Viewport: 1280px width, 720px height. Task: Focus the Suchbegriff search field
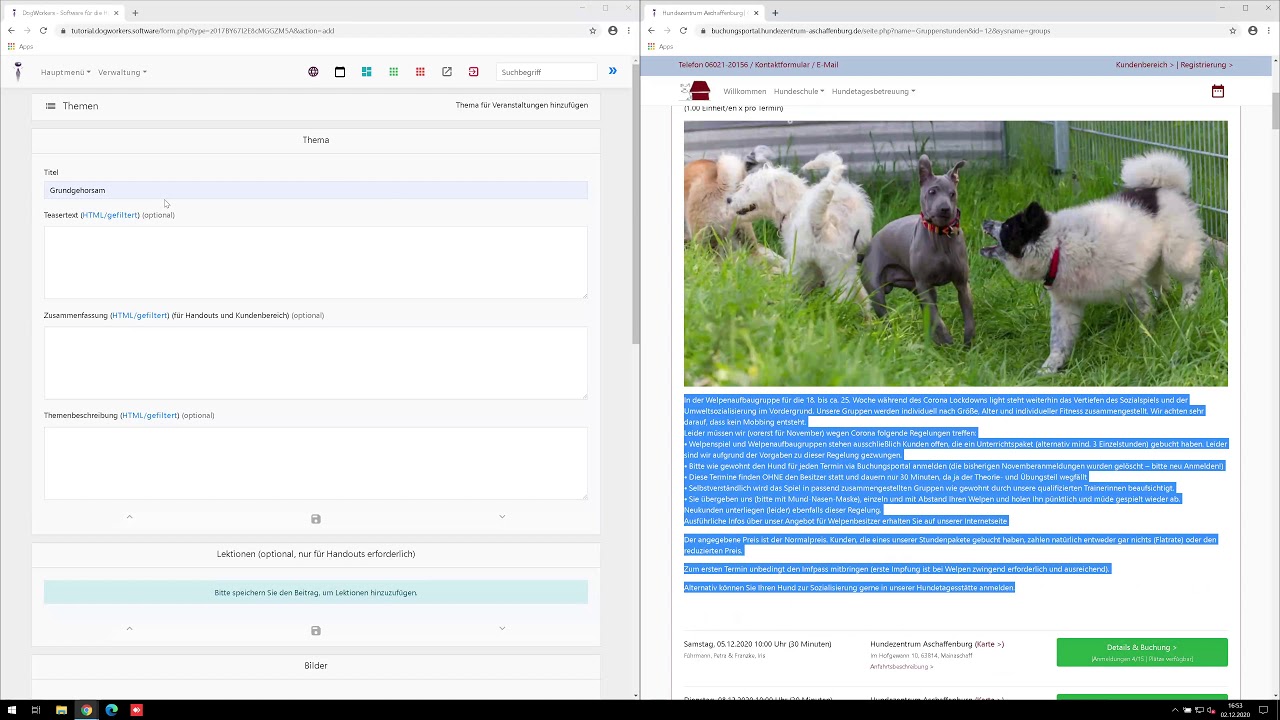546,72
